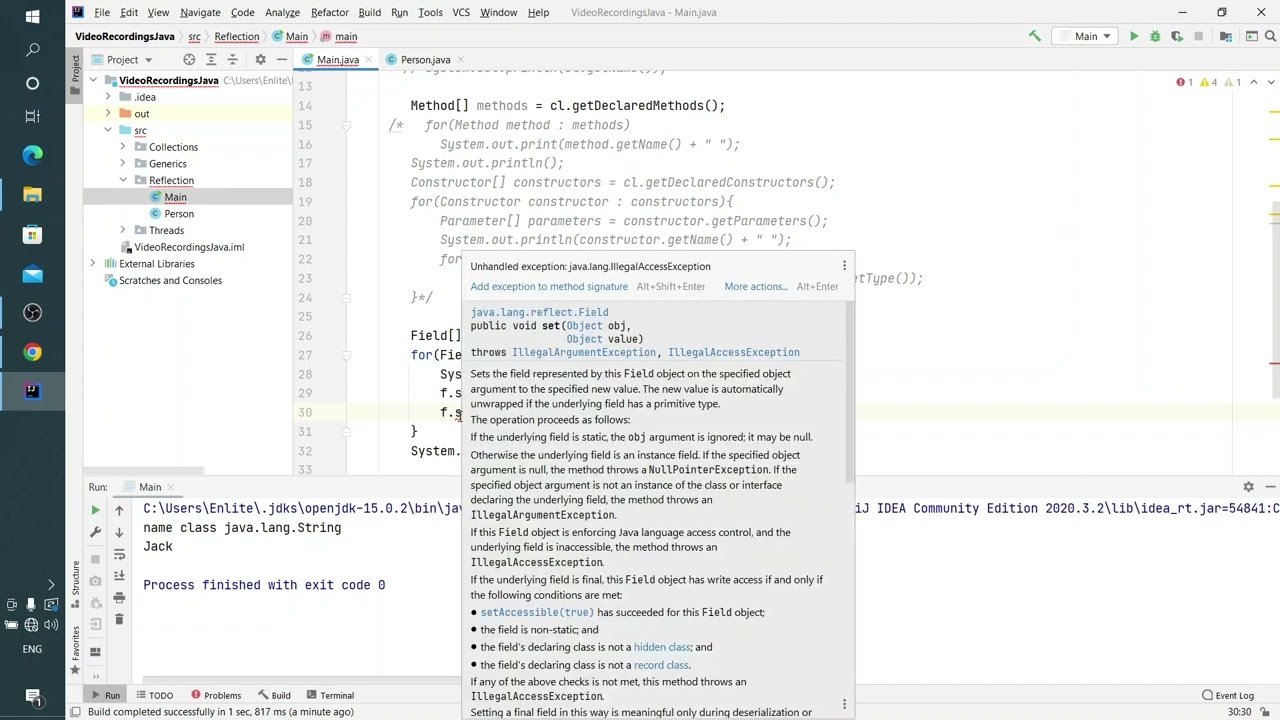Open Microsoft Edge from the taskbar
The image size is (1280, 720).
[32, 155]
